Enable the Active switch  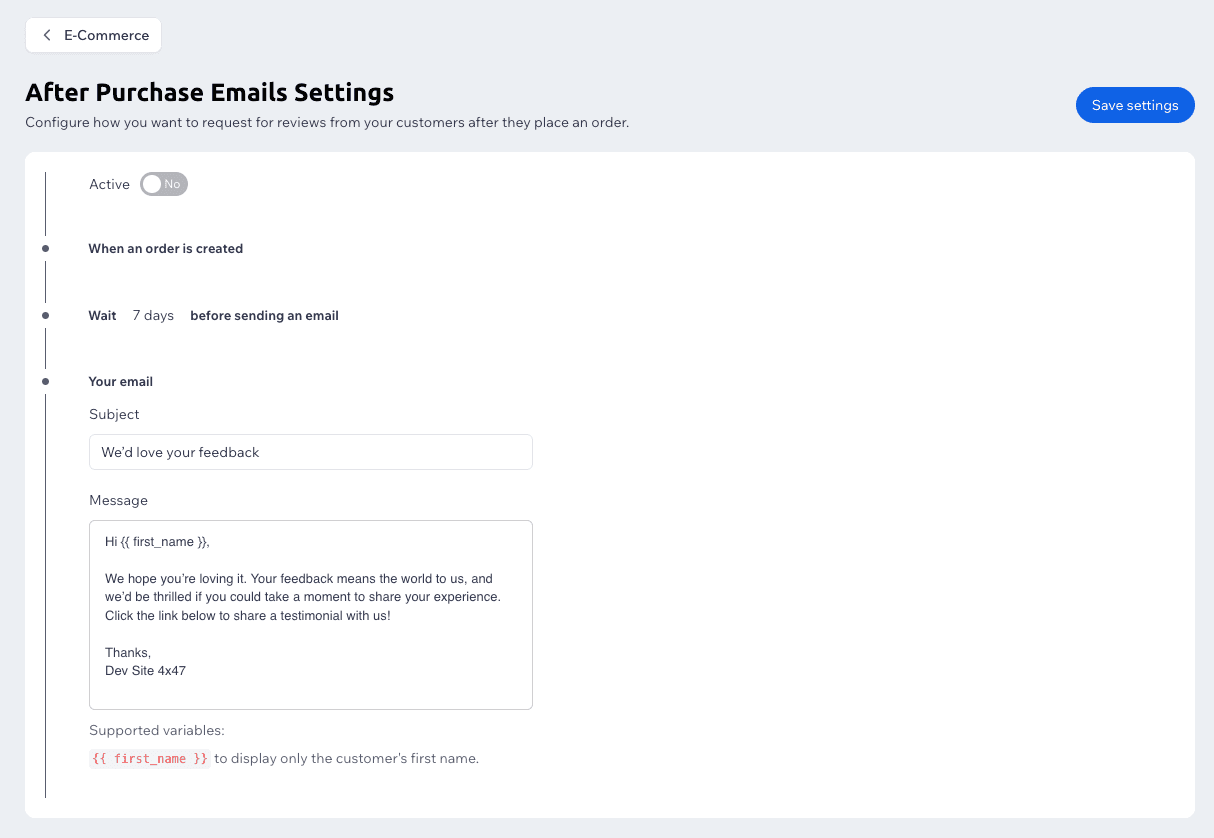click(163, 184)
